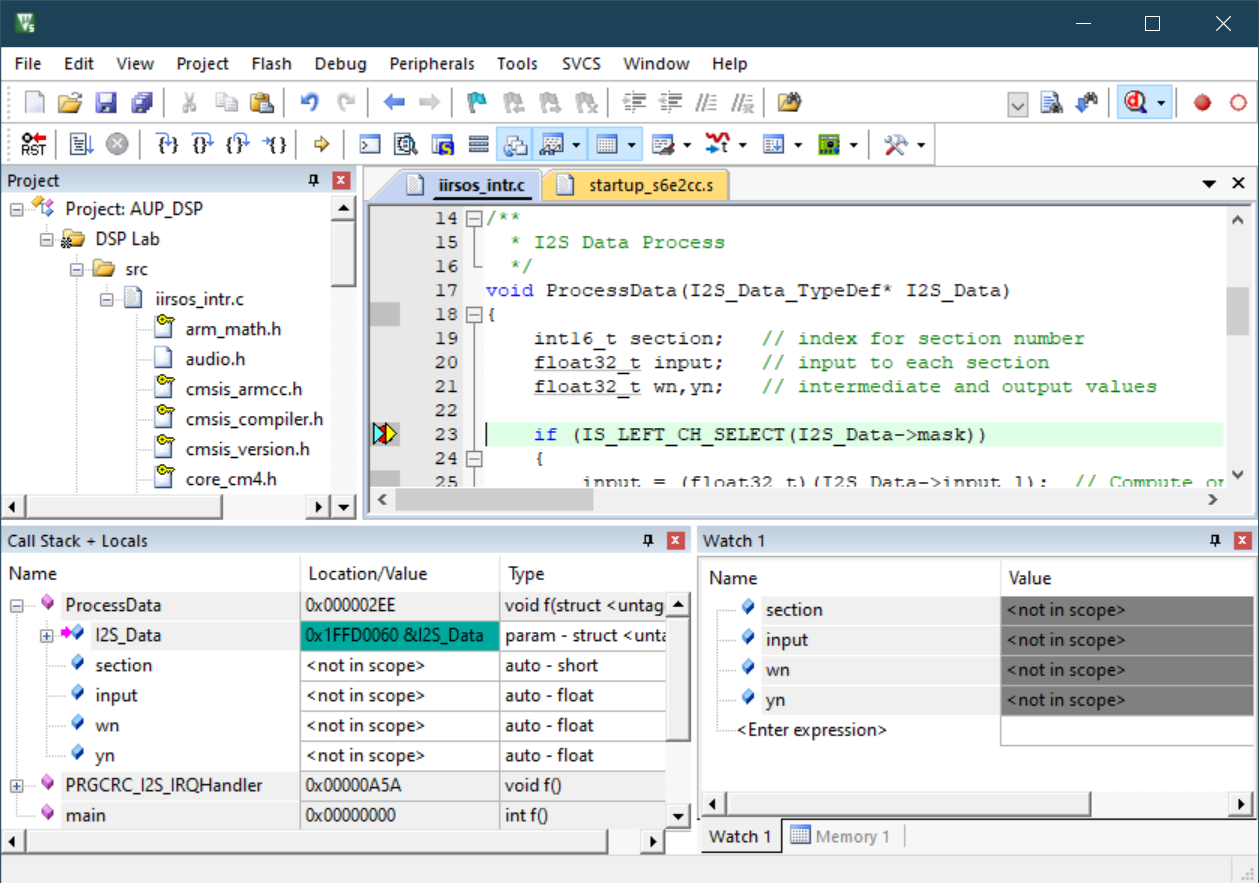The width and height of the screenshot is (1259, 883).
Task: Close the Watch 1 panel
Action: 1243,541
